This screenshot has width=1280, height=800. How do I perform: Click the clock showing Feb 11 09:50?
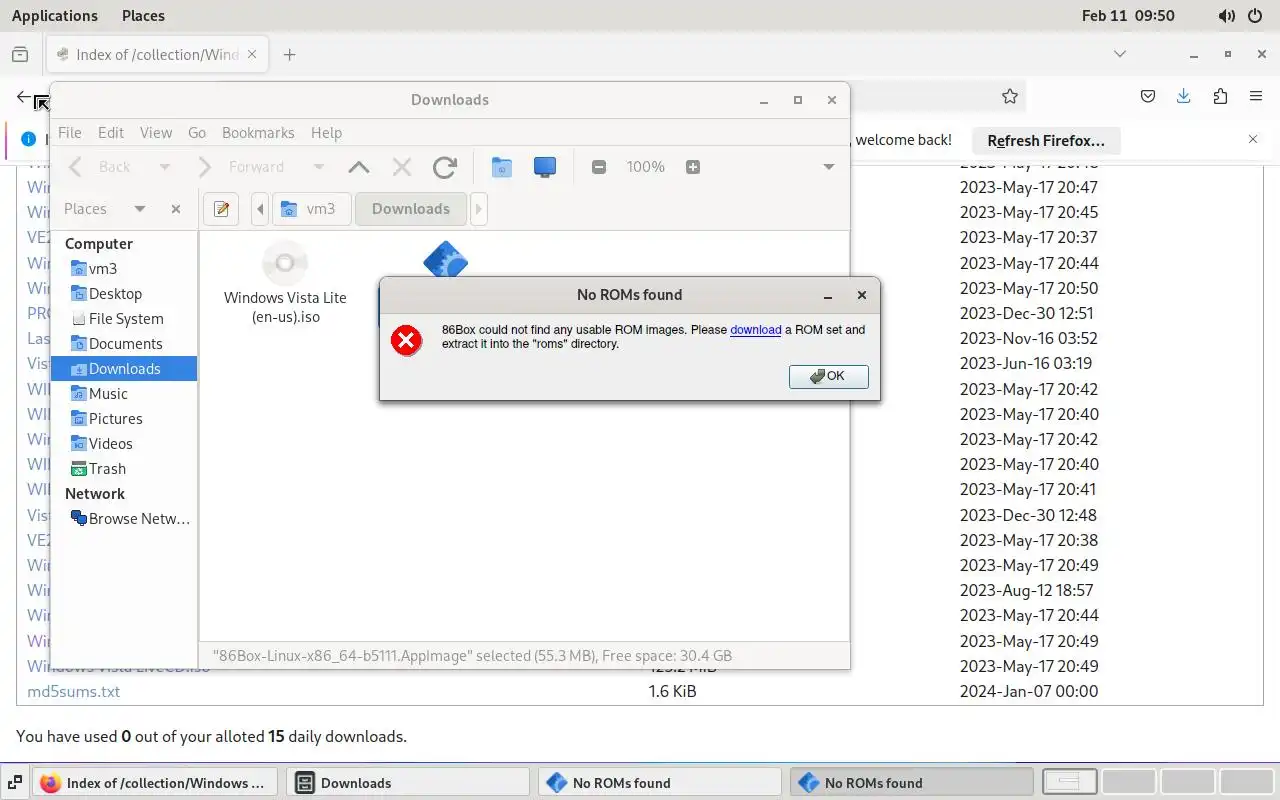pyautogui.click(x=1128, y=16)
